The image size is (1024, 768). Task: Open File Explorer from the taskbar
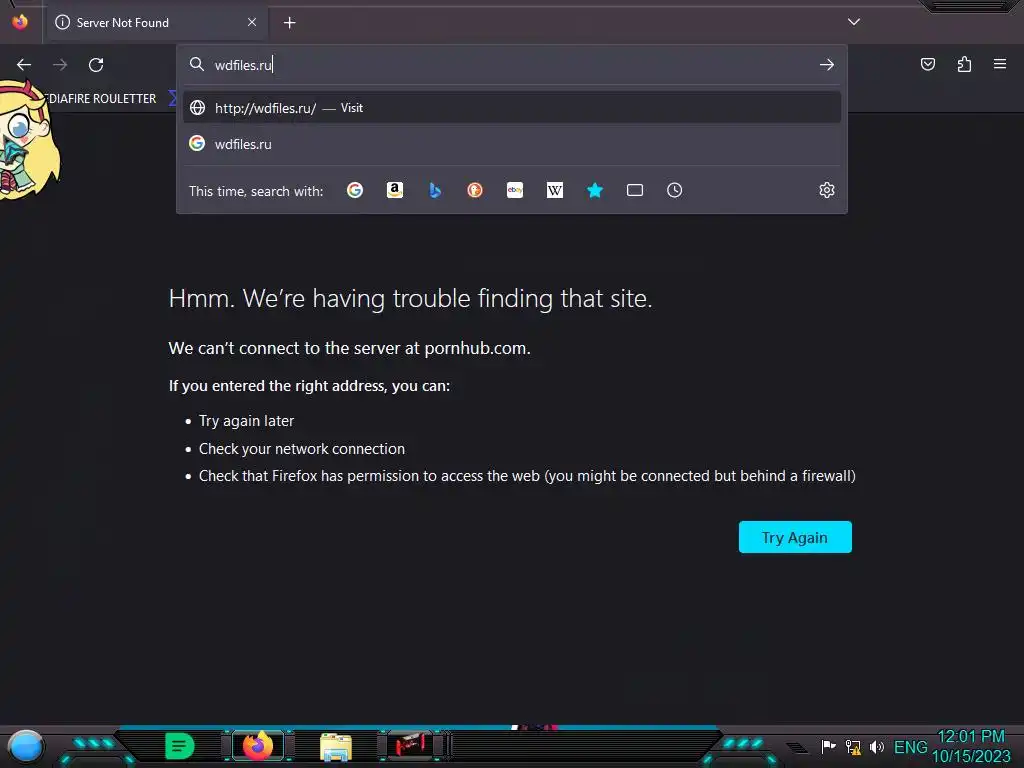(x=336, y=746)
